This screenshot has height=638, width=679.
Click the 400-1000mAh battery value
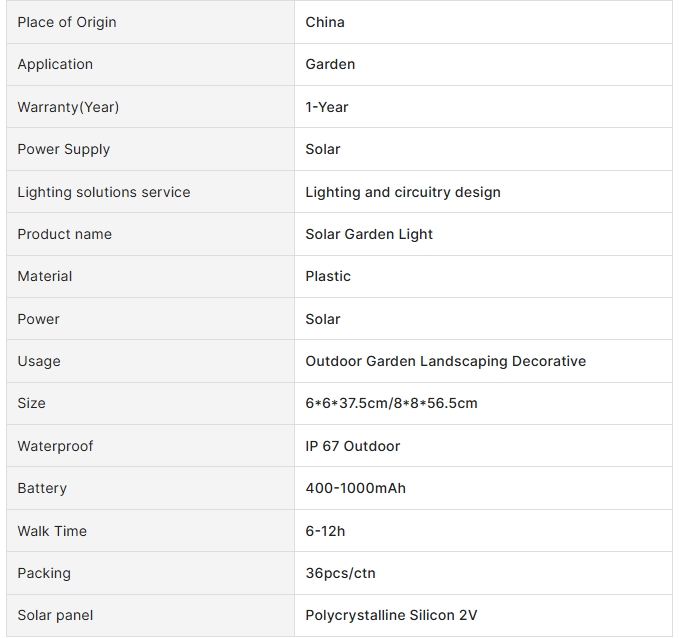(356, 488)
